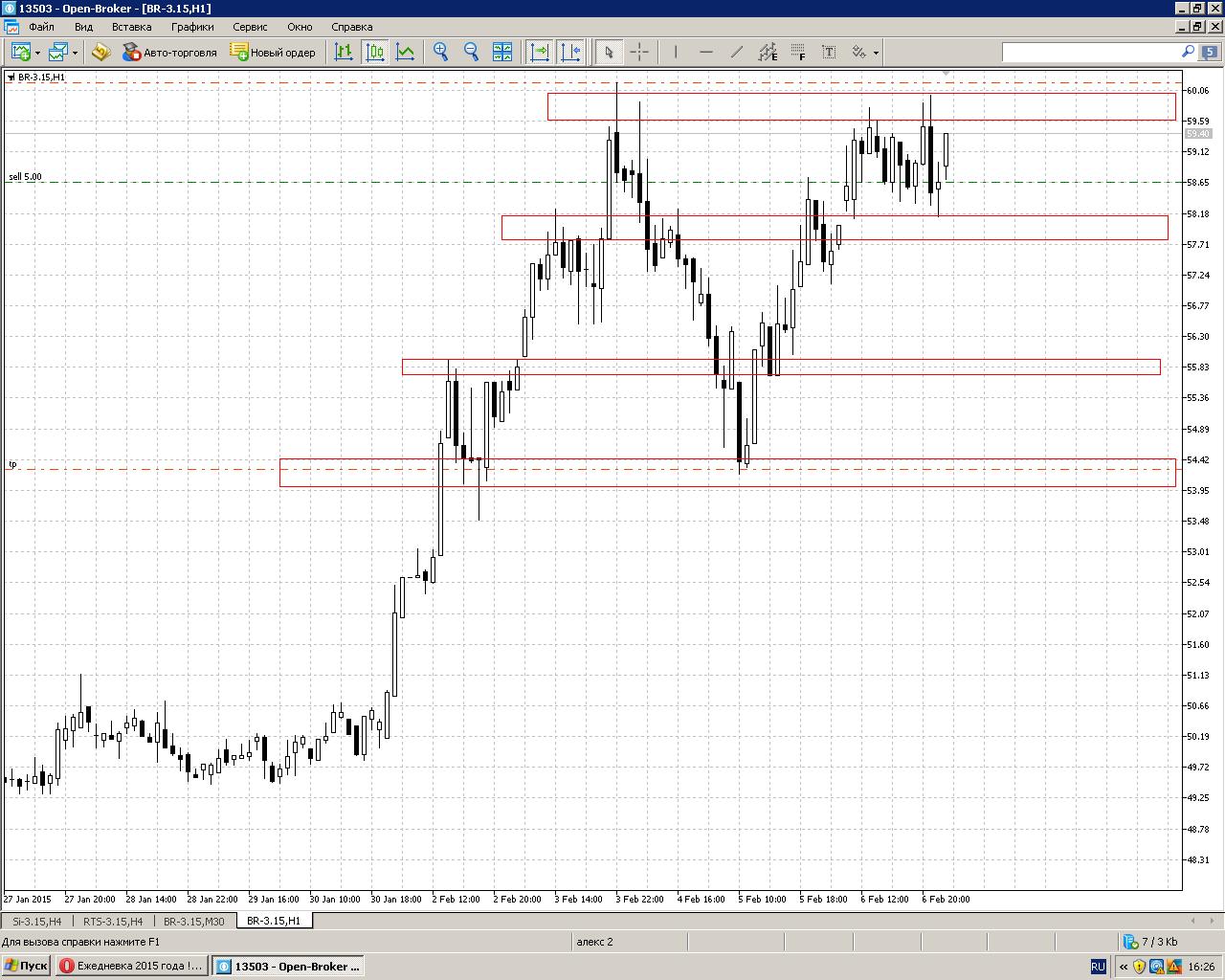Select the cursor arrow tool

(609, 53)
